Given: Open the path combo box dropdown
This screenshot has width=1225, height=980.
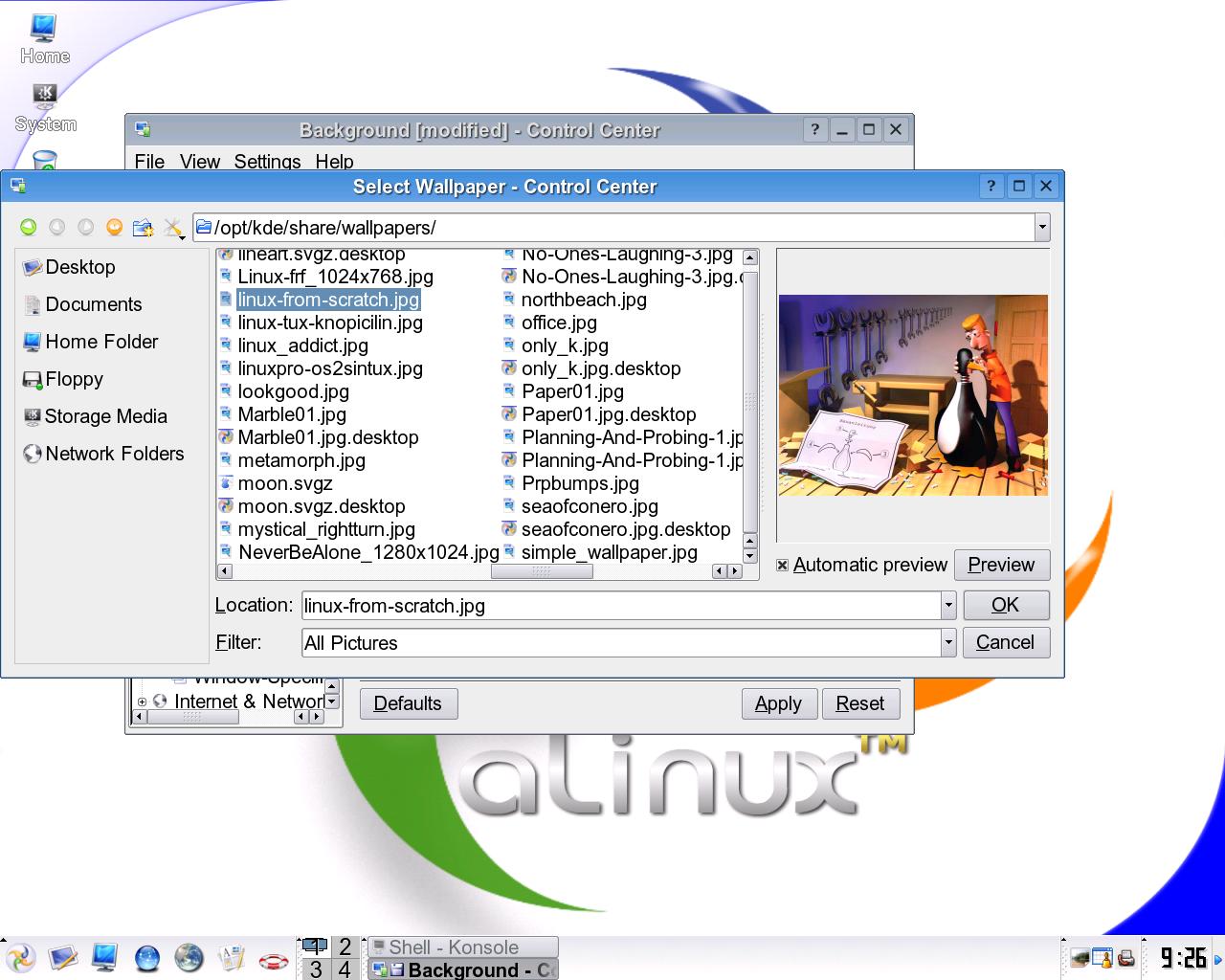Looking at the screenshot, I should point(1042,227).
